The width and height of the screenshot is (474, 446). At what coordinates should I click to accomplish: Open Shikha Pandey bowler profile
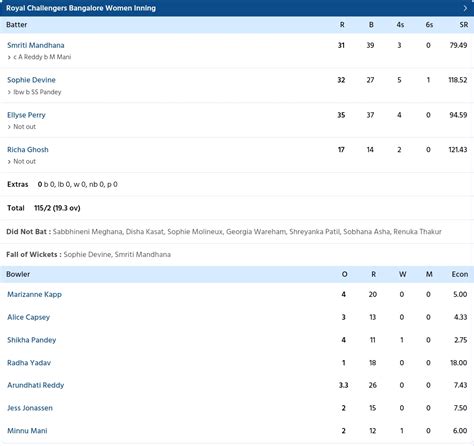click(32, 340)
